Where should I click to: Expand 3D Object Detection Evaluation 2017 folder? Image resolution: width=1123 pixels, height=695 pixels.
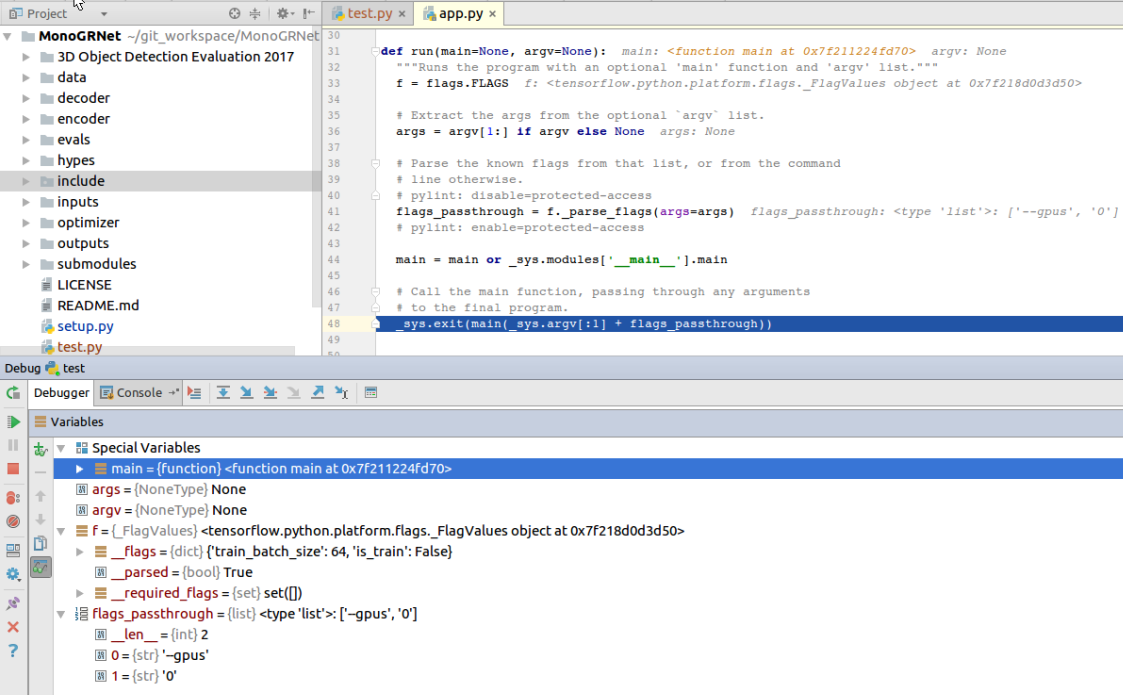(26, 57)
